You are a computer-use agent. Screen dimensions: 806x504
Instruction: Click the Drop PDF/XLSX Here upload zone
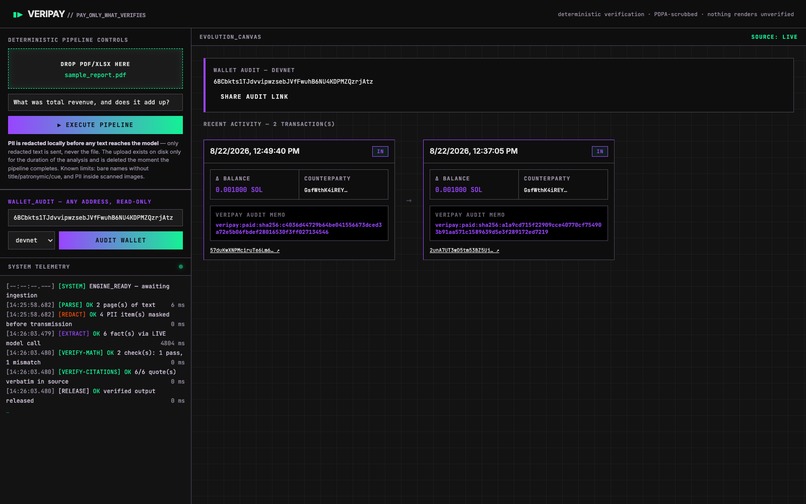tap(95, 68)
